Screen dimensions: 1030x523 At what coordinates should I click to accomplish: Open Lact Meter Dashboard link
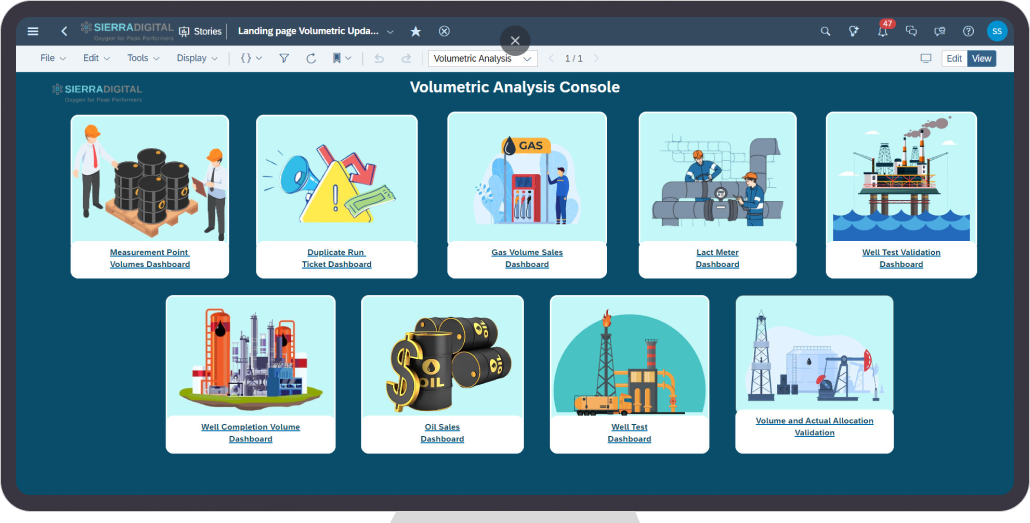pos(717,258)
